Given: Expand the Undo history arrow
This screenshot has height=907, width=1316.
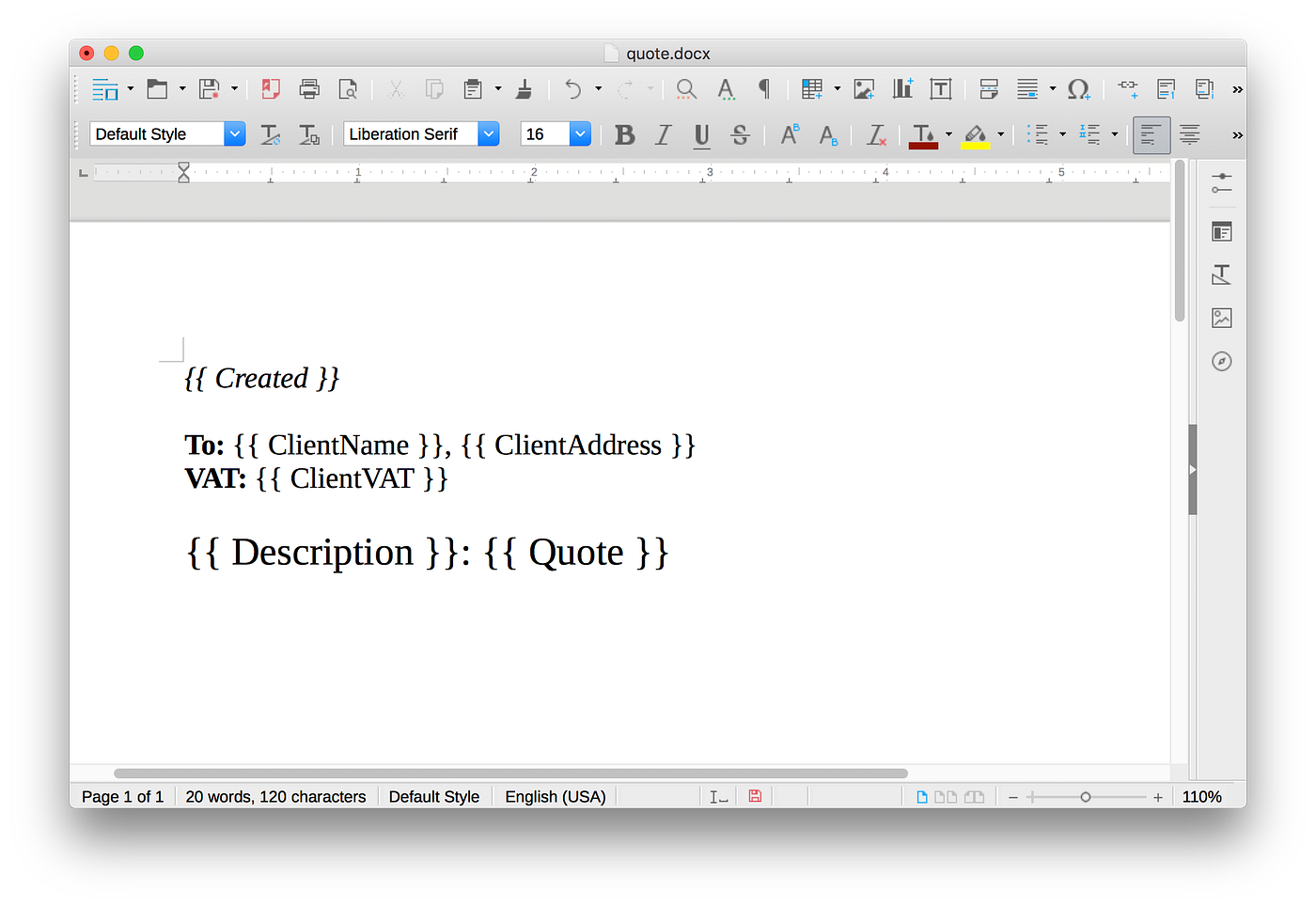Looking at the screenshot, I should click(x=598, y=89).
